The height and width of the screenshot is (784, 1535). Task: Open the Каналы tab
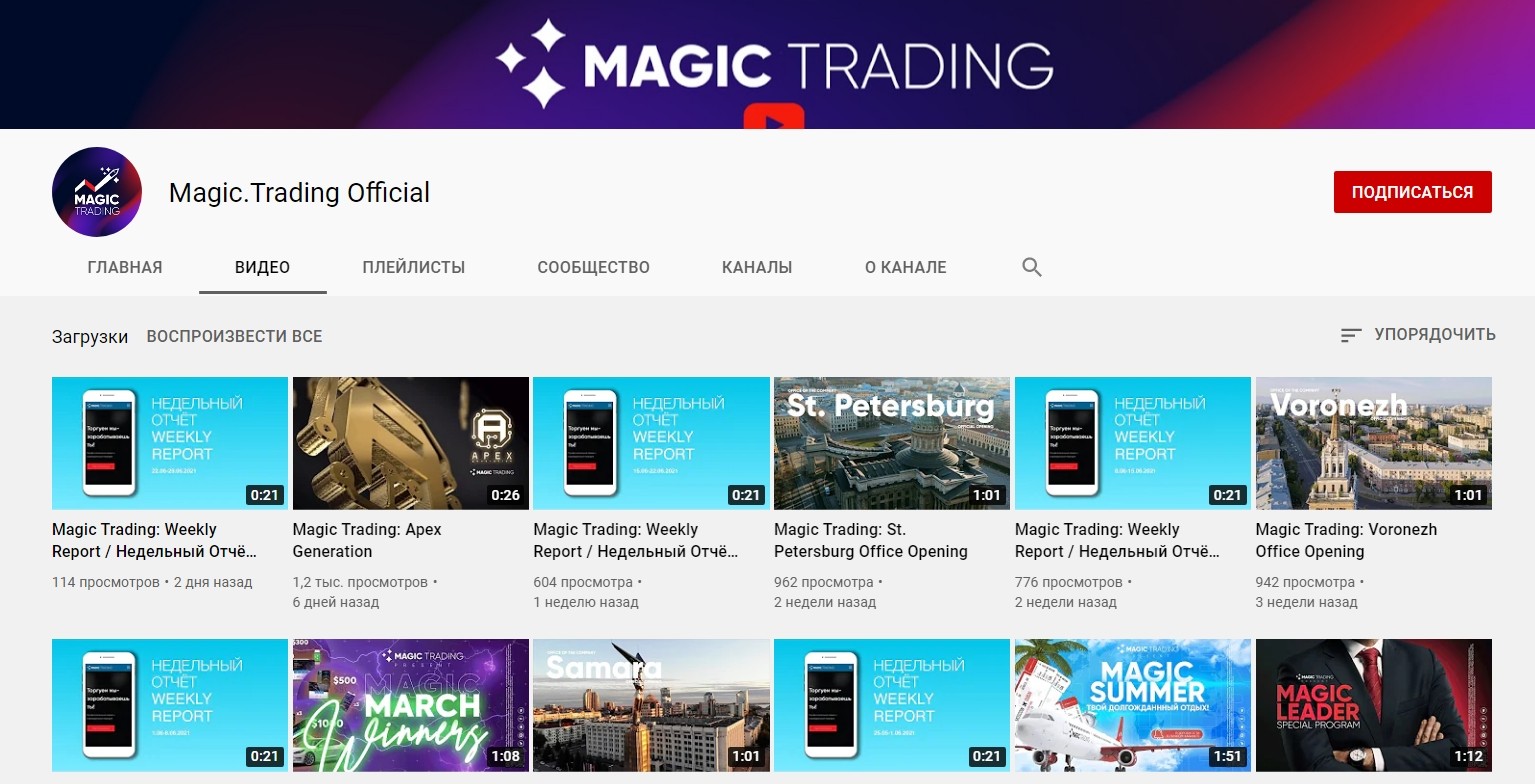[x=757, y=267]
